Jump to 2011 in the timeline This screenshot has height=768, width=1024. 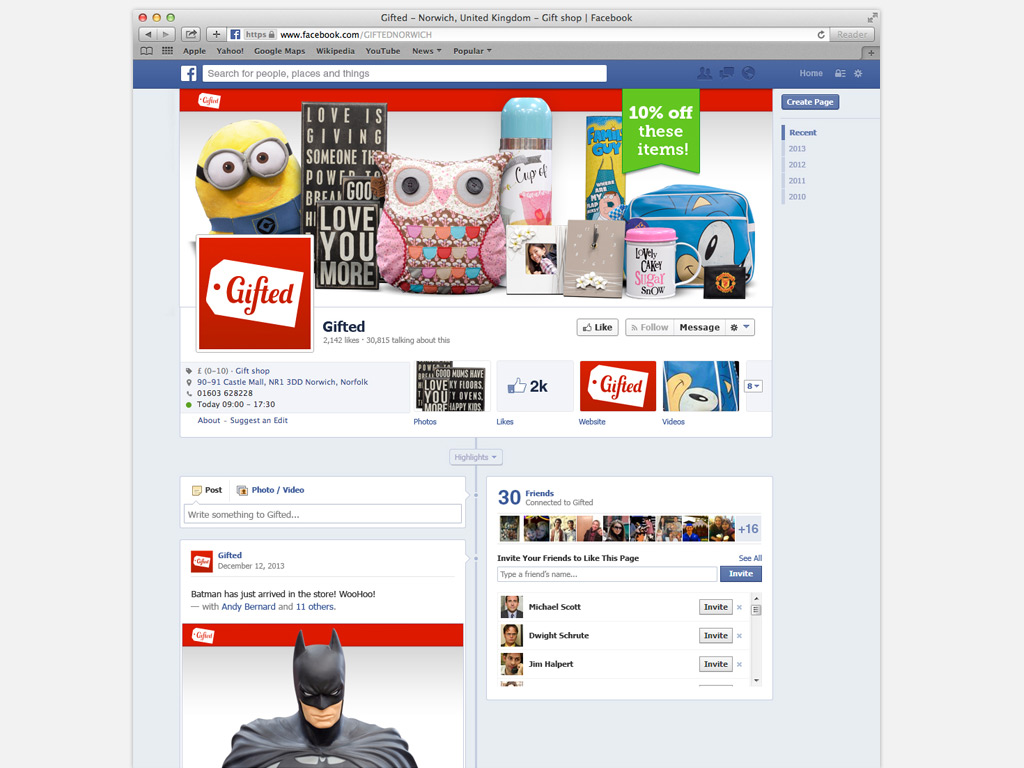[x=797, y=181]
